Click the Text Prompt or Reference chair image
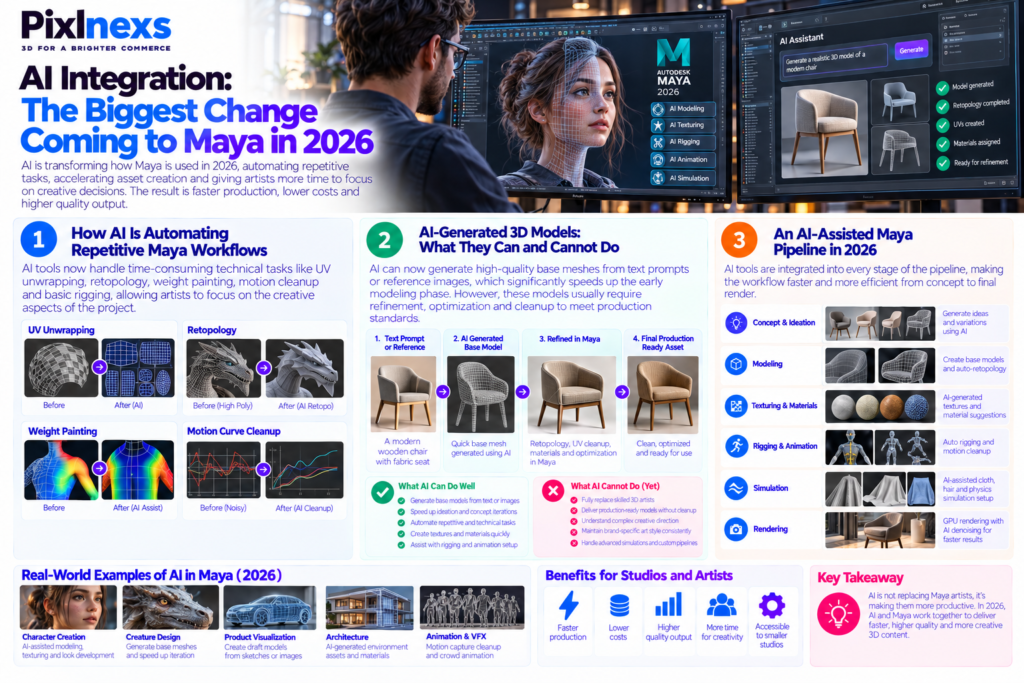1024x683 pixels. [x=403, y=394]
